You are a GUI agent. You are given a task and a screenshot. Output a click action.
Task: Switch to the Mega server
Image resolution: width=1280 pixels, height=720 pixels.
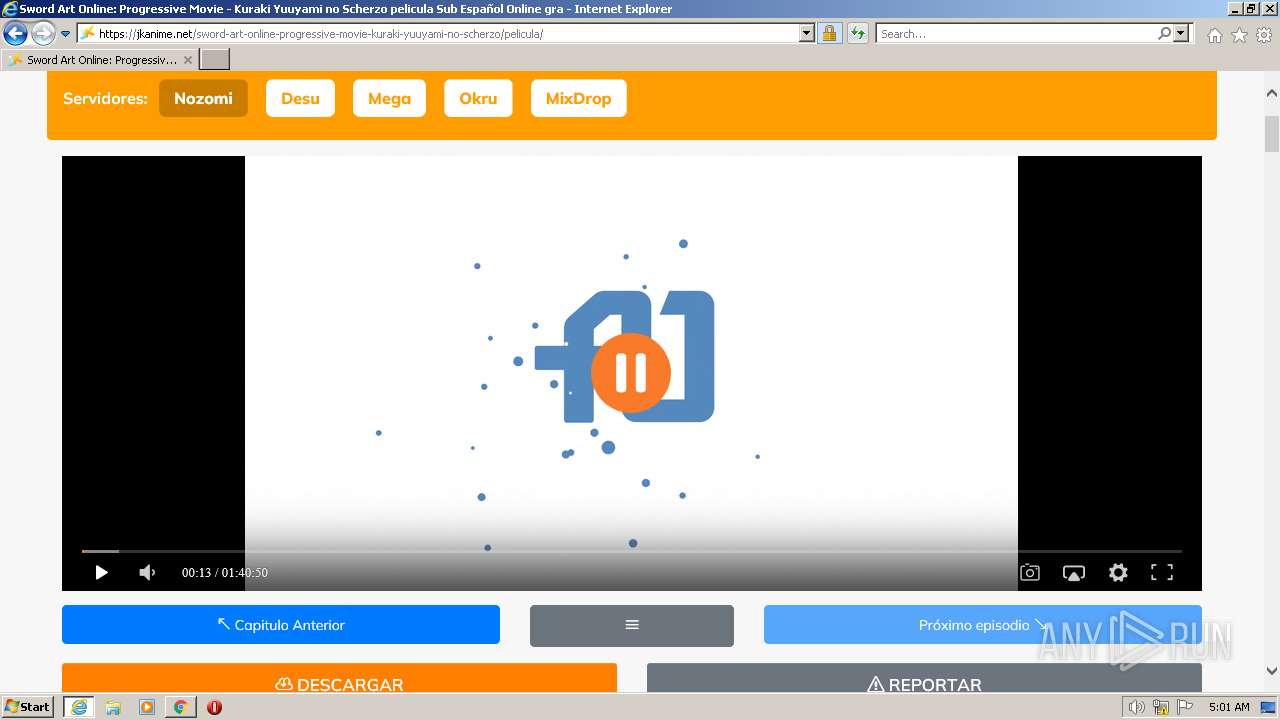389,98
